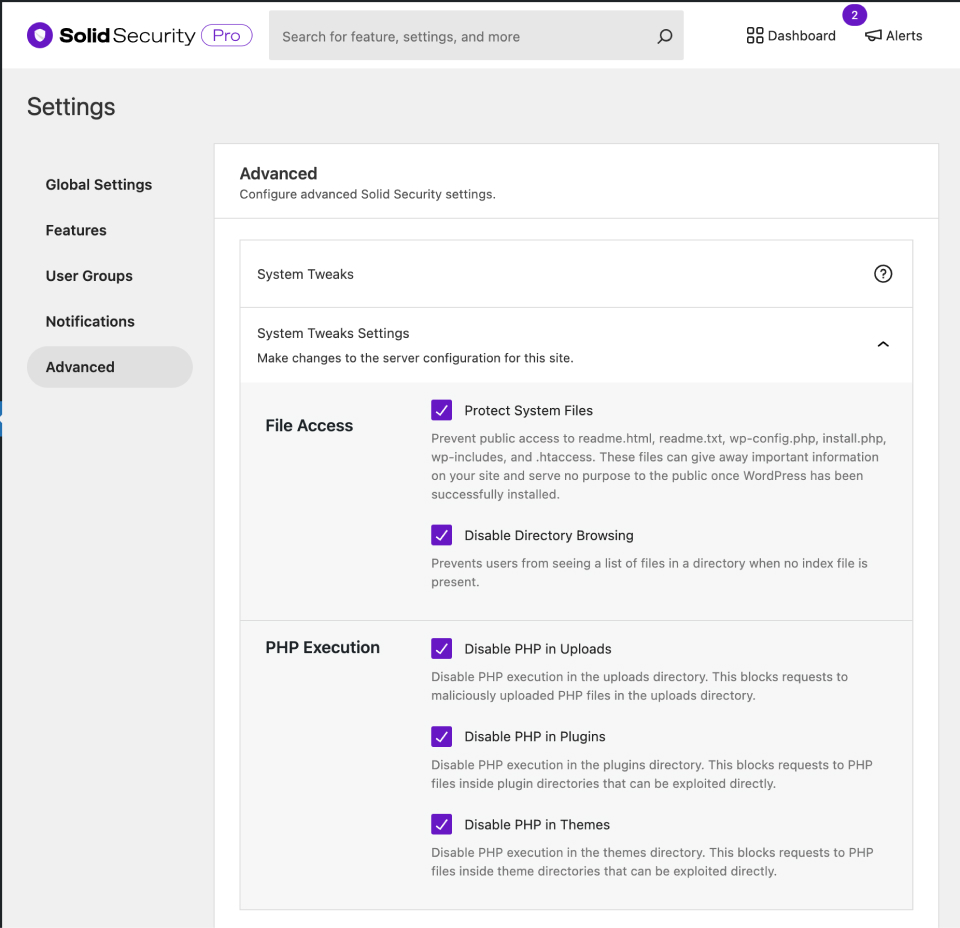Select the Advanced settings tab
Image resolution: width=960 pixels, height=928 pixels.
pos(80,367)
